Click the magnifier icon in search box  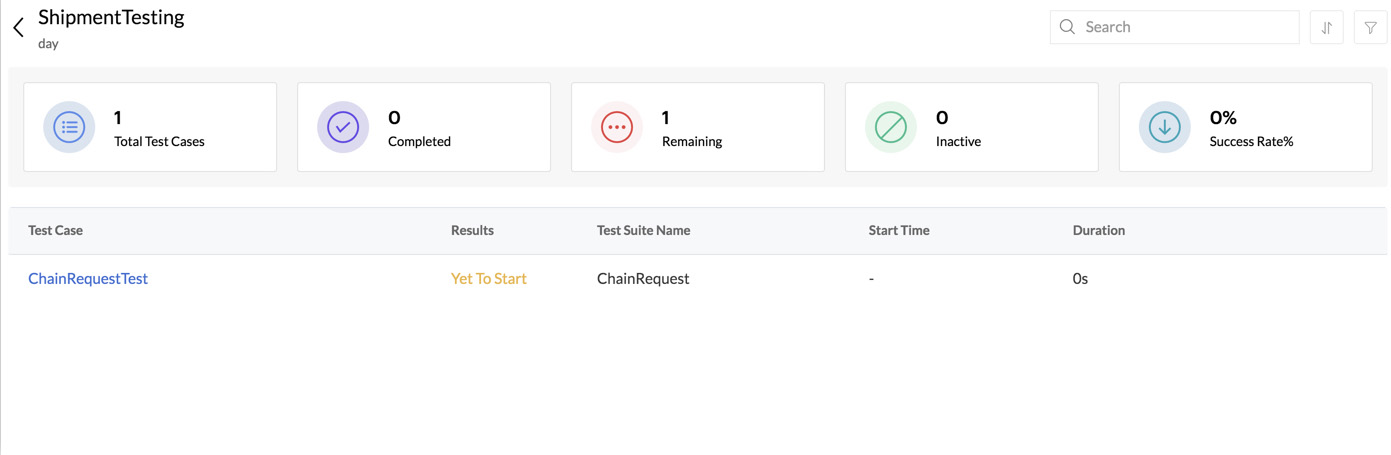click(1067, 27)
